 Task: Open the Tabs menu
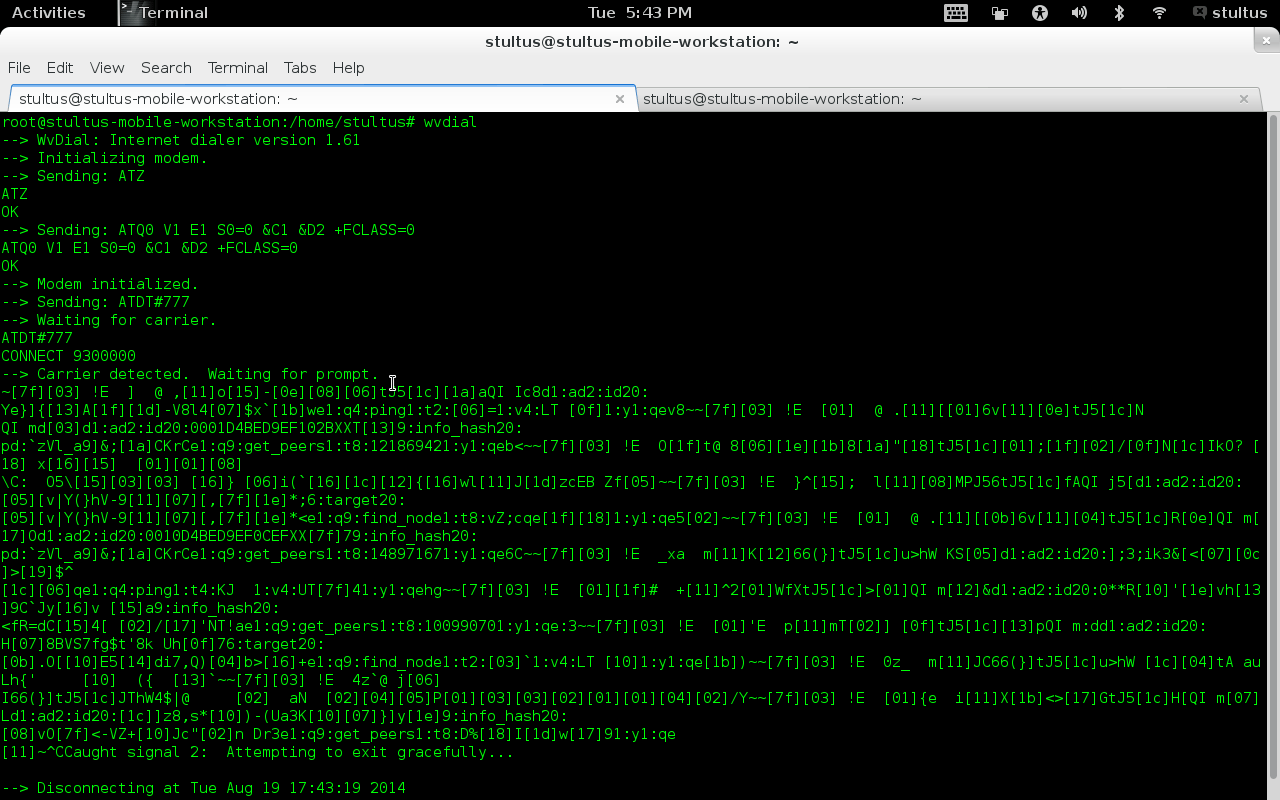(300, 67)
